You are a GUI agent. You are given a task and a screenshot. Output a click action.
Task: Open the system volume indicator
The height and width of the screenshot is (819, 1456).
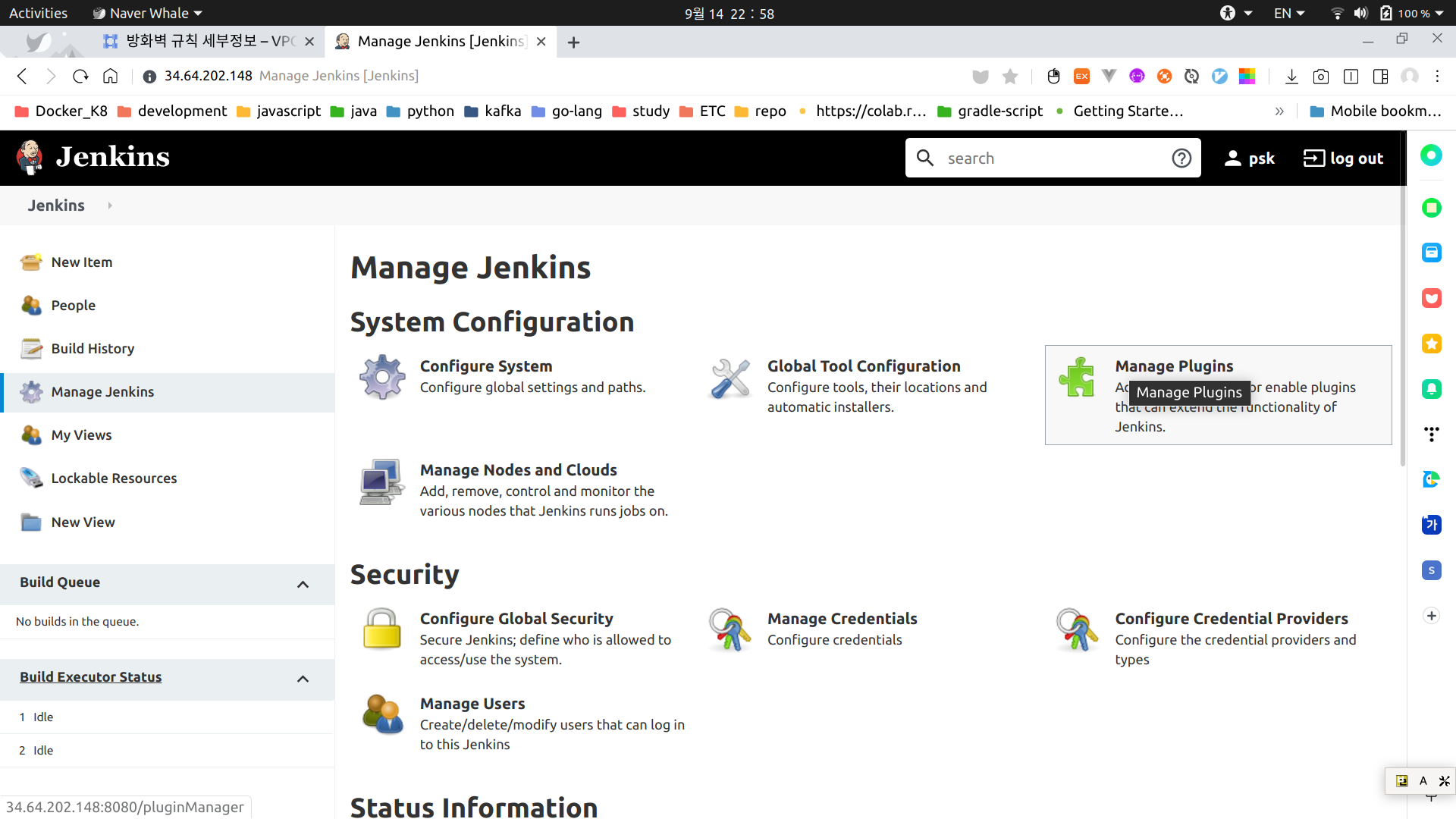(1360, 14)
